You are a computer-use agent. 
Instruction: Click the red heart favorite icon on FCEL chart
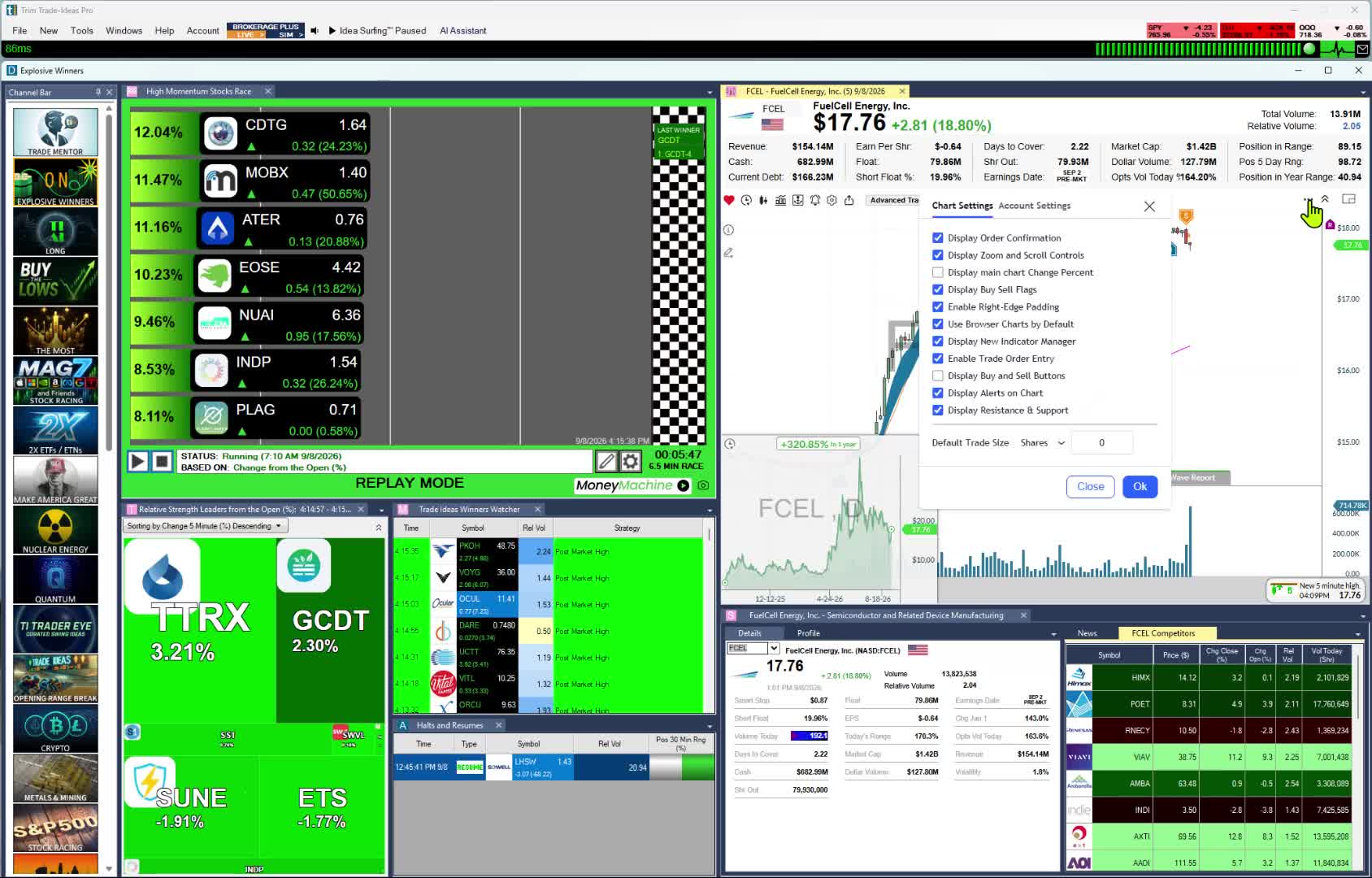click(729, 200)
